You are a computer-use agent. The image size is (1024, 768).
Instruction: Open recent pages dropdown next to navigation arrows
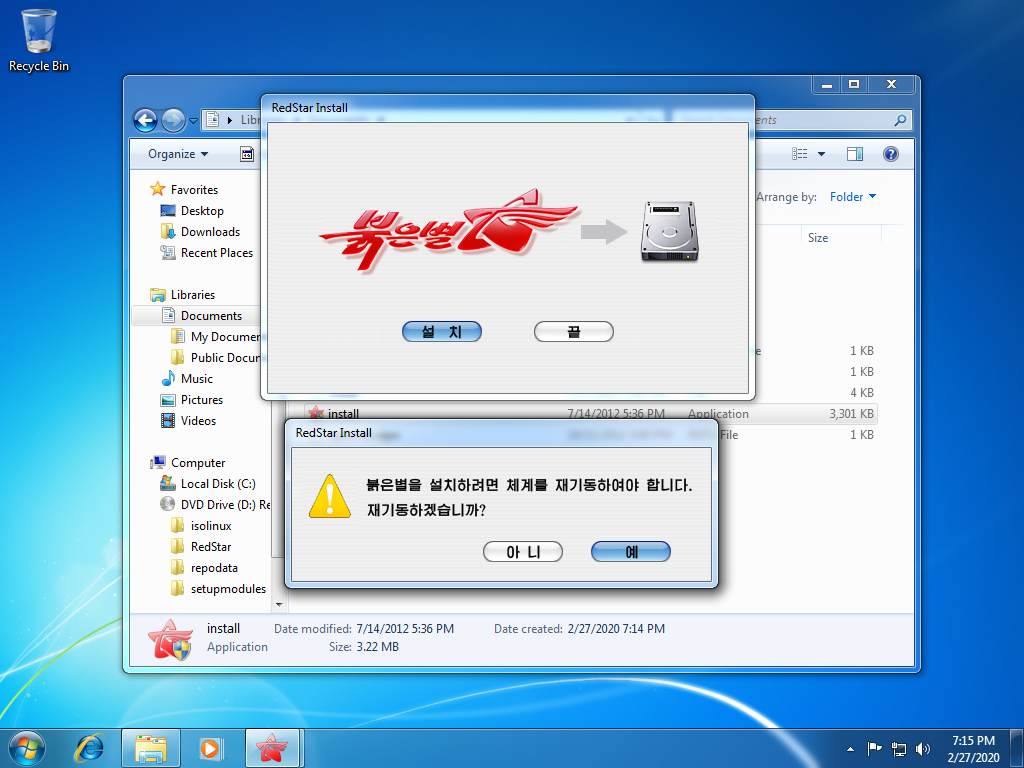tap(193, 120)
